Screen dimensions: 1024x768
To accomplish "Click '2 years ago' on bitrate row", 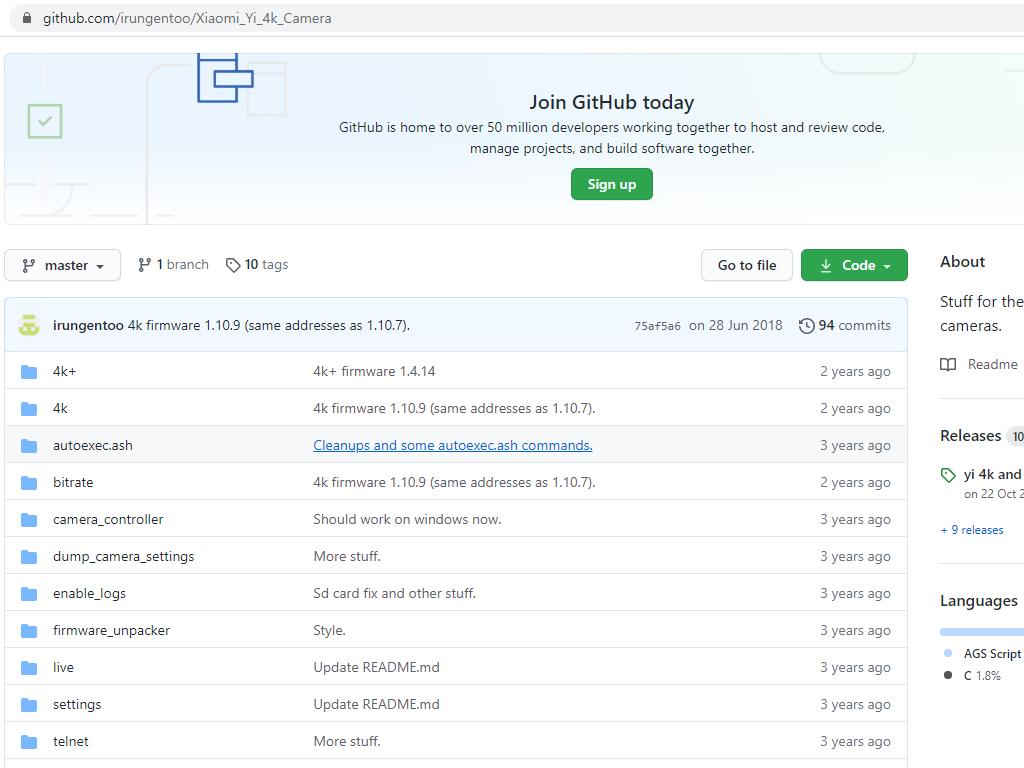I will [x=856, y=483].
